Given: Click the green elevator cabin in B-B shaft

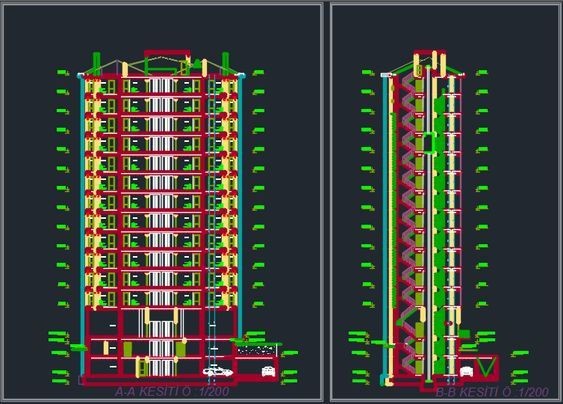Looking at the screenshot, I should pos(428,143).
